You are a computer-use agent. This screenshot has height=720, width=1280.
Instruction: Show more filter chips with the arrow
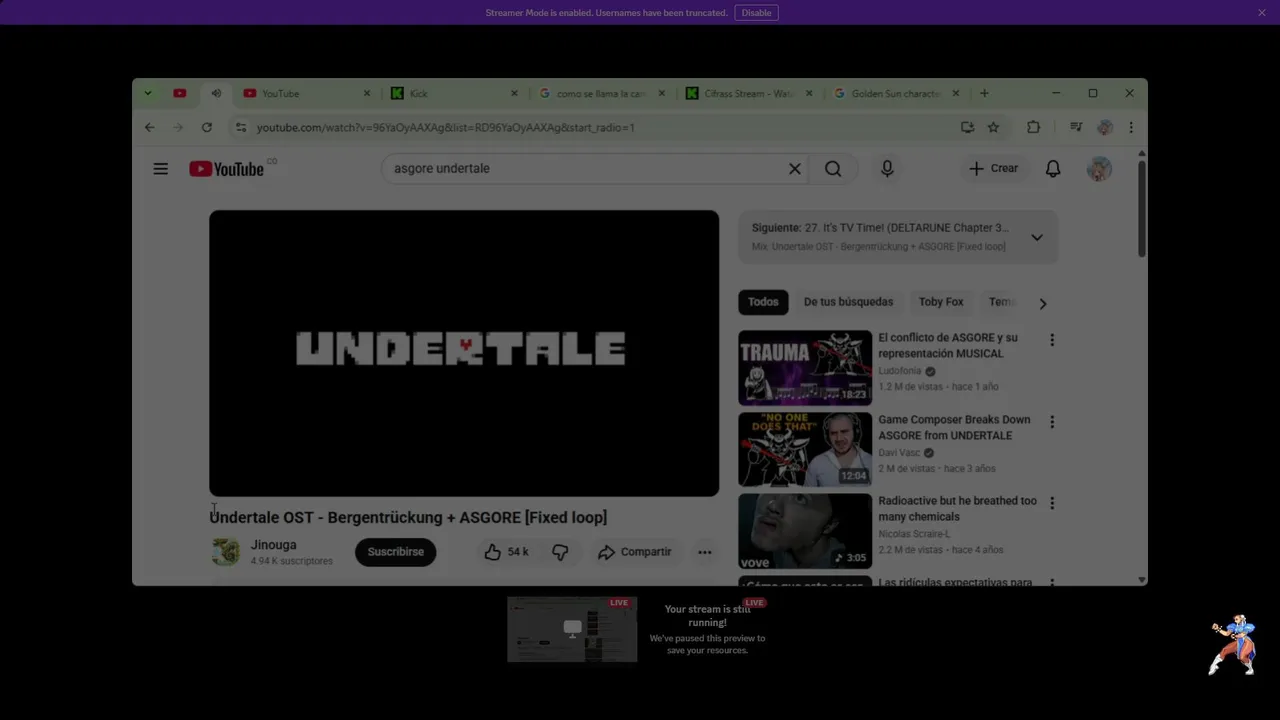[1042, 303]
